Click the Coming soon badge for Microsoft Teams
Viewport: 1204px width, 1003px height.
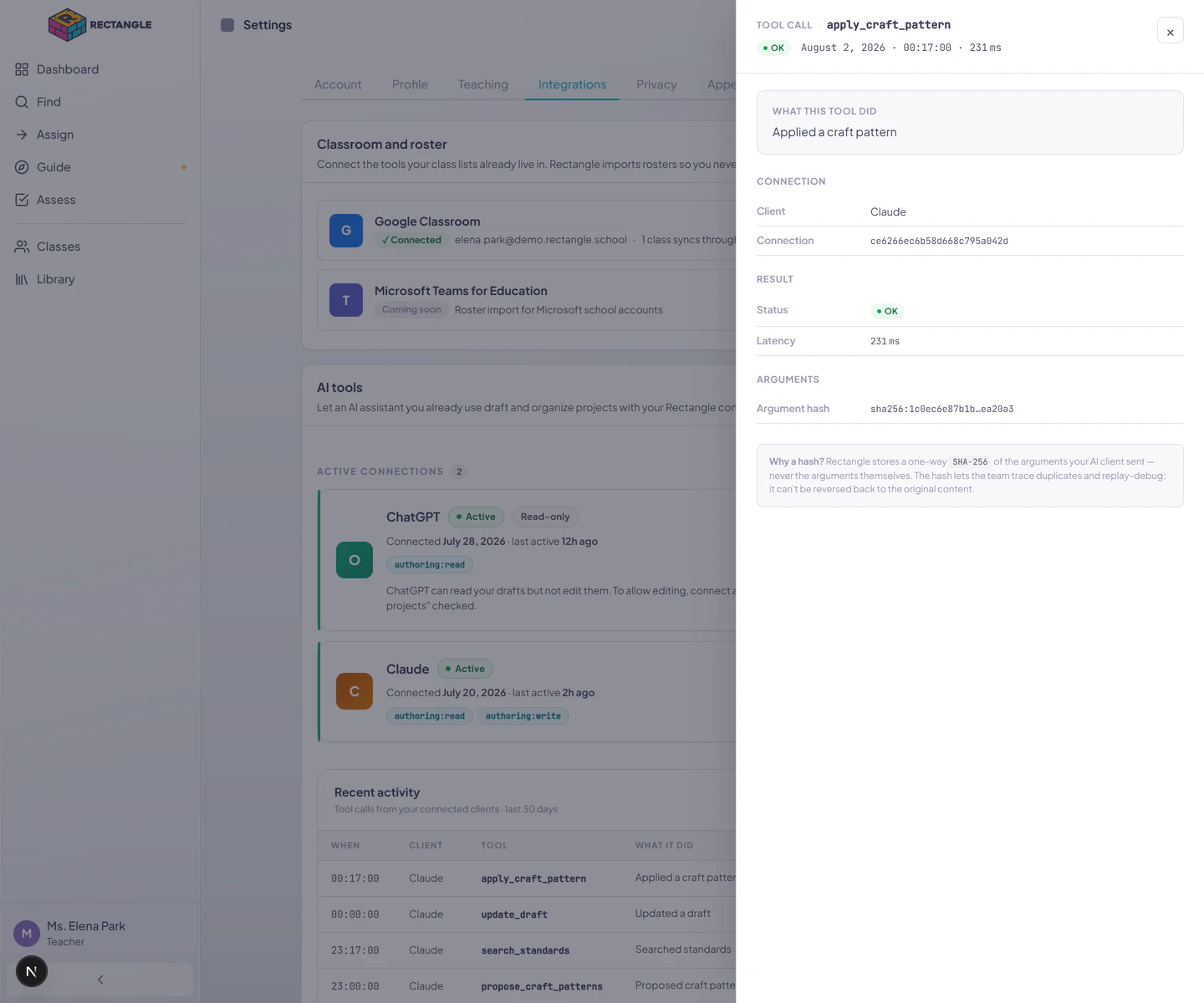click(411, 309)
